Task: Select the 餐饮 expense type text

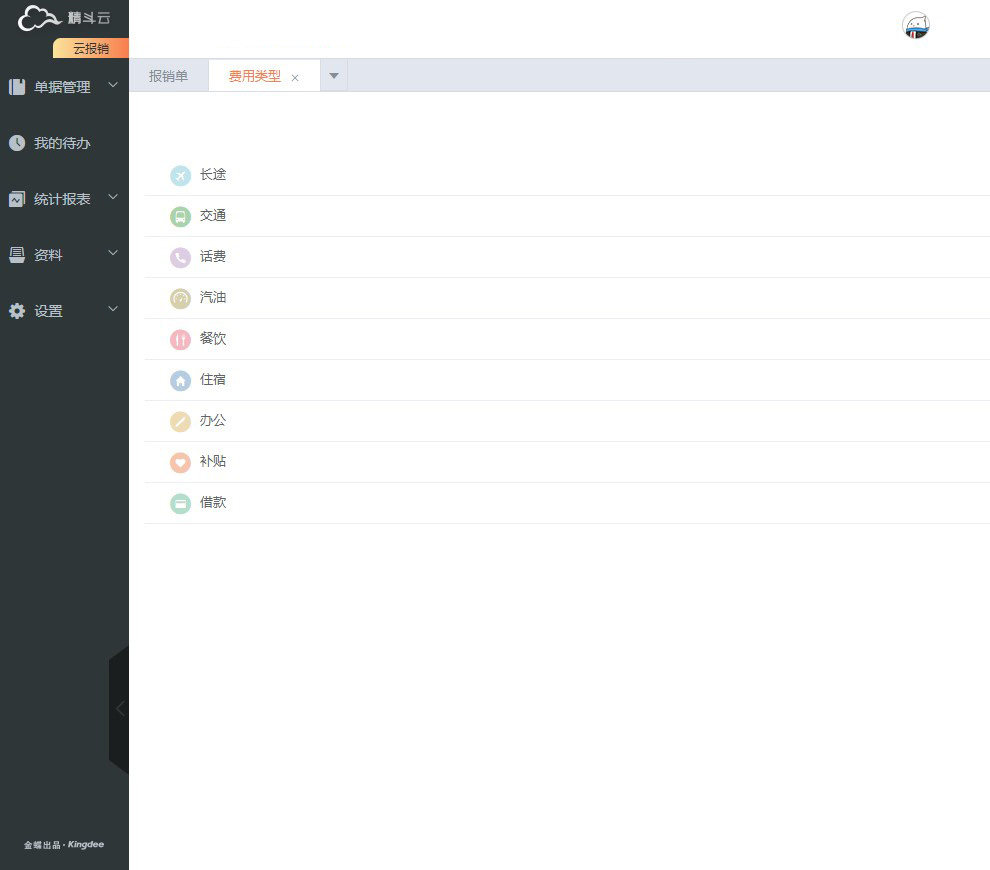Action: [x=213, y=338]
